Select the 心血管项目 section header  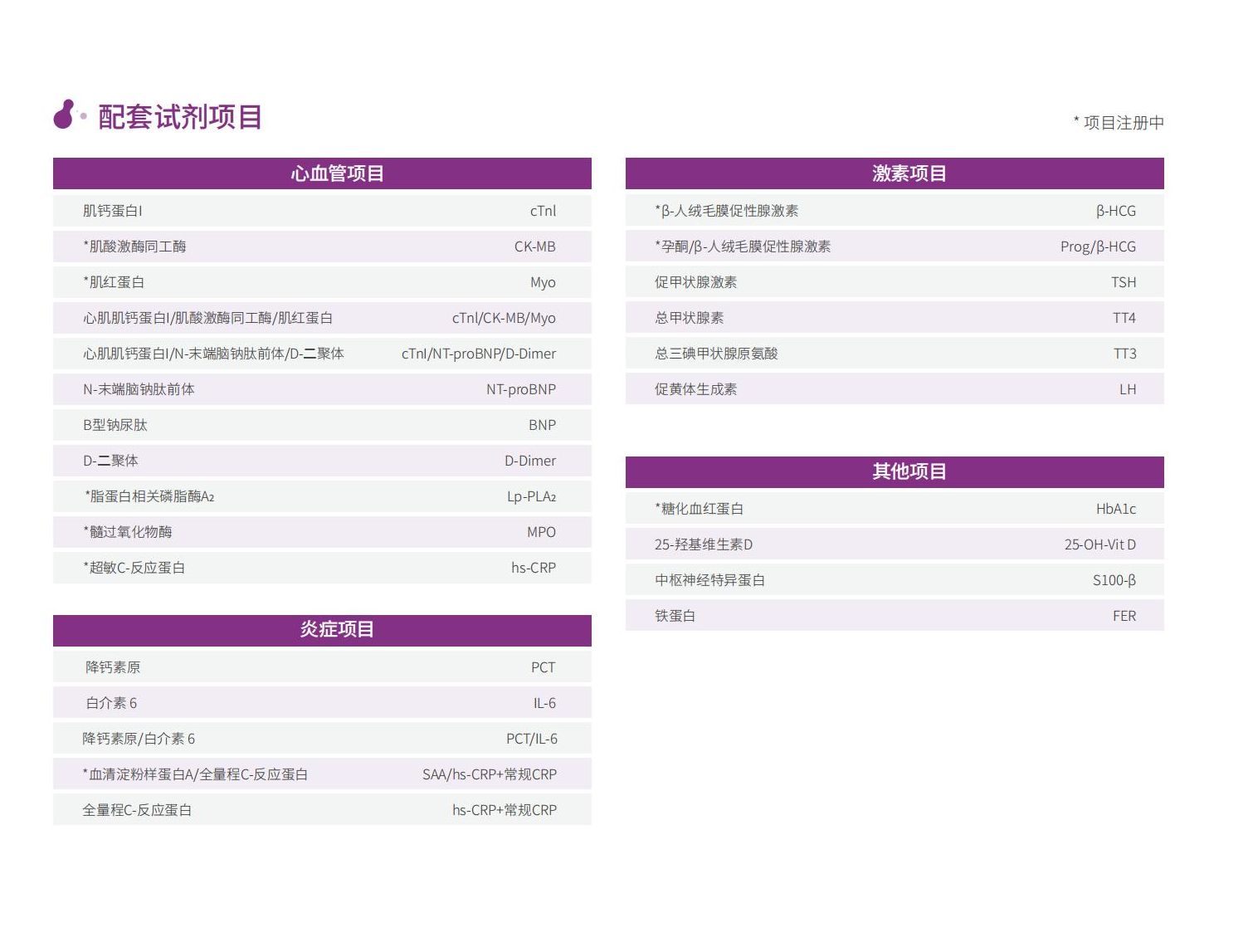point(322,173)
